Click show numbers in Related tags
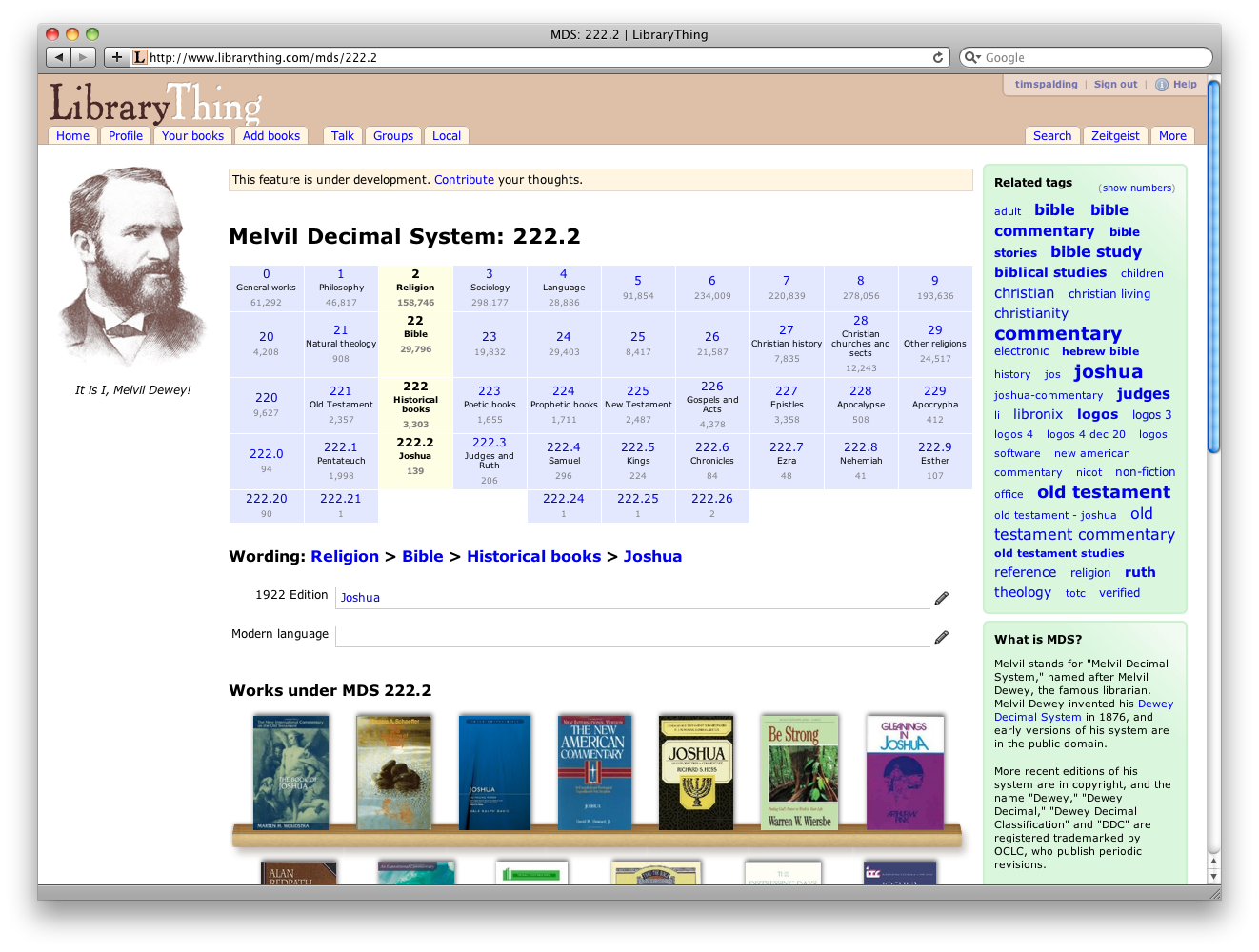 (x=1138, y=188)
